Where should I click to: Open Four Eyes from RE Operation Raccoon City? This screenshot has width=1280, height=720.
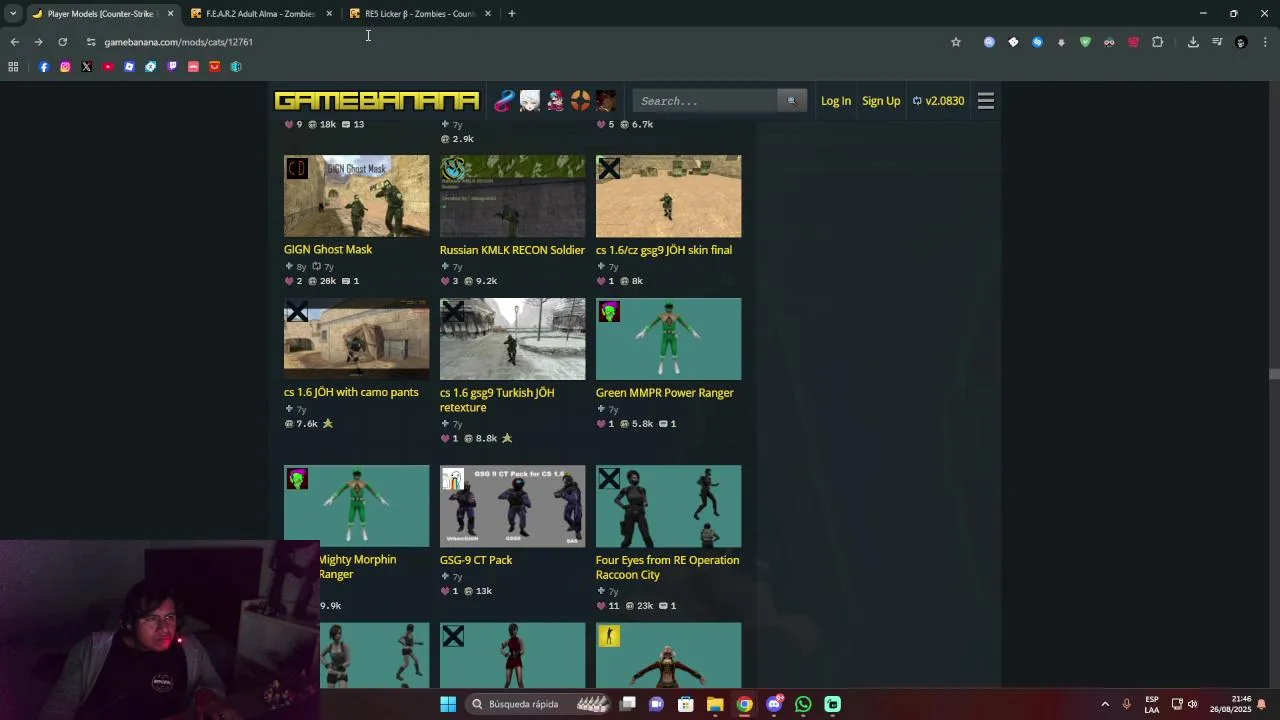coord(668,567)
